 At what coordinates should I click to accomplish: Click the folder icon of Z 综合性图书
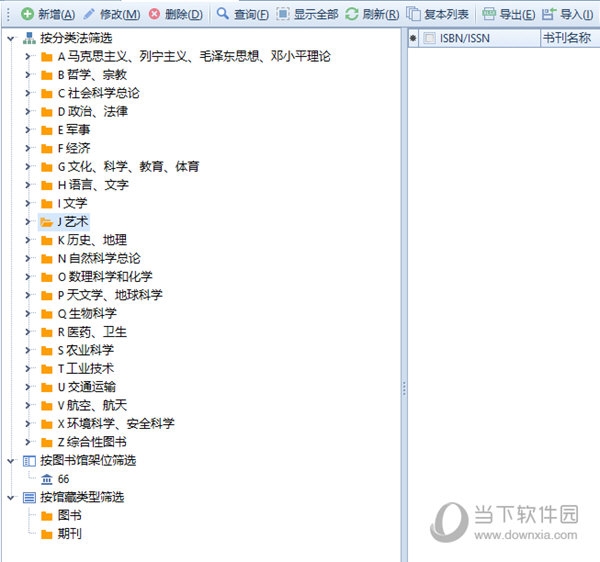click(47, 442)
